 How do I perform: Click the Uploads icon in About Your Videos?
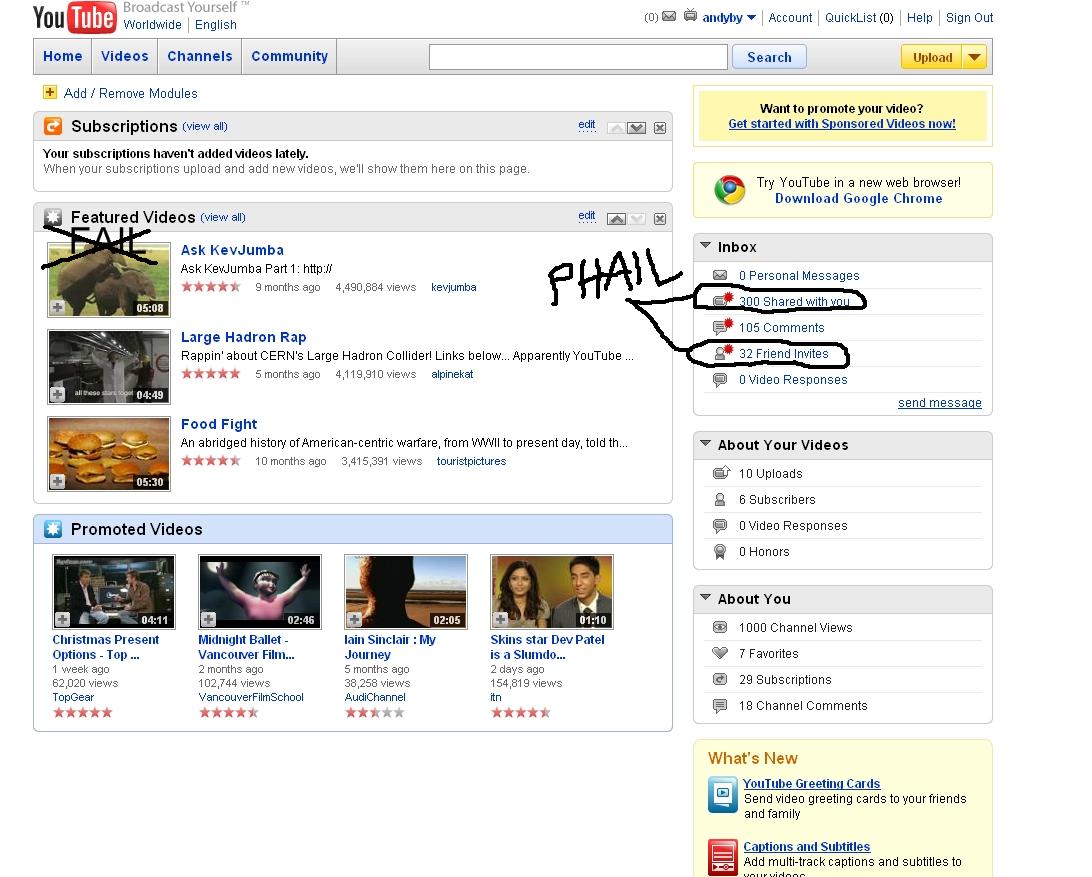pos(721,473)
